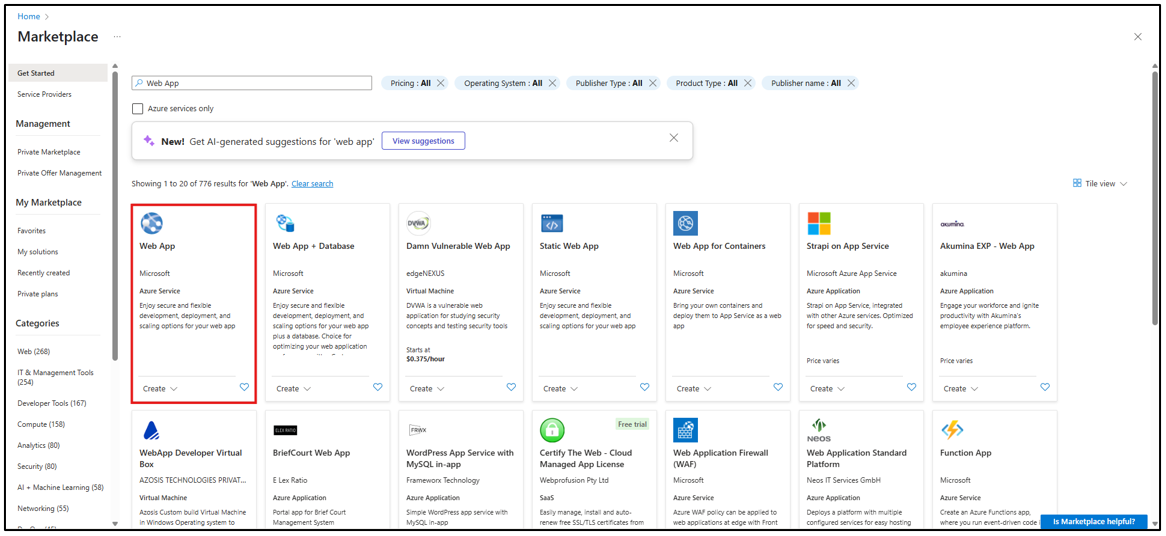The height and width of the screenshot is (536, 1166).
Task: Open the Operating System filter pill
Action: coord(503,83)
